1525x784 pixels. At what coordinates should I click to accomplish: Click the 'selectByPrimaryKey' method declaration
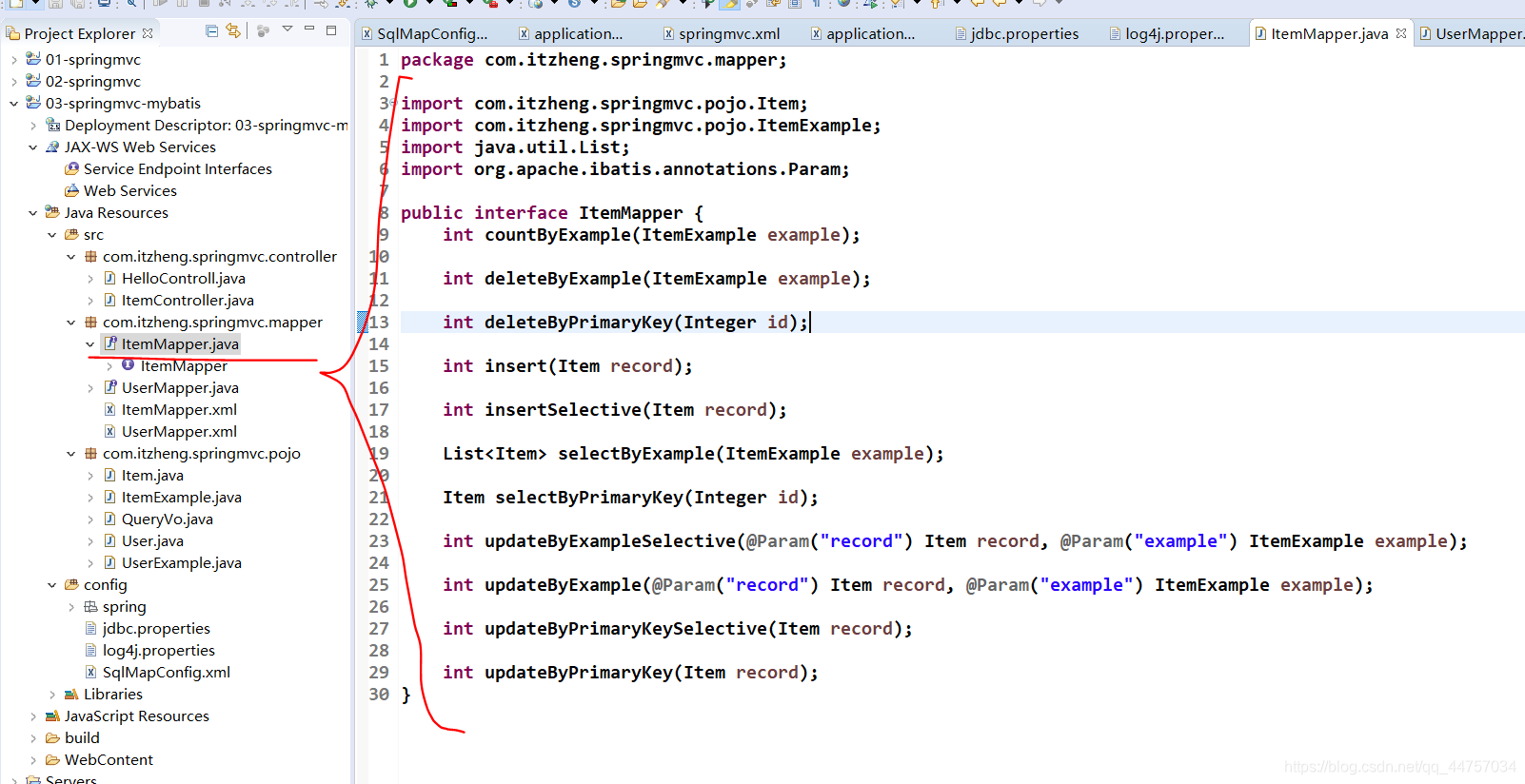pyautogui.click(x=630, y=498)
